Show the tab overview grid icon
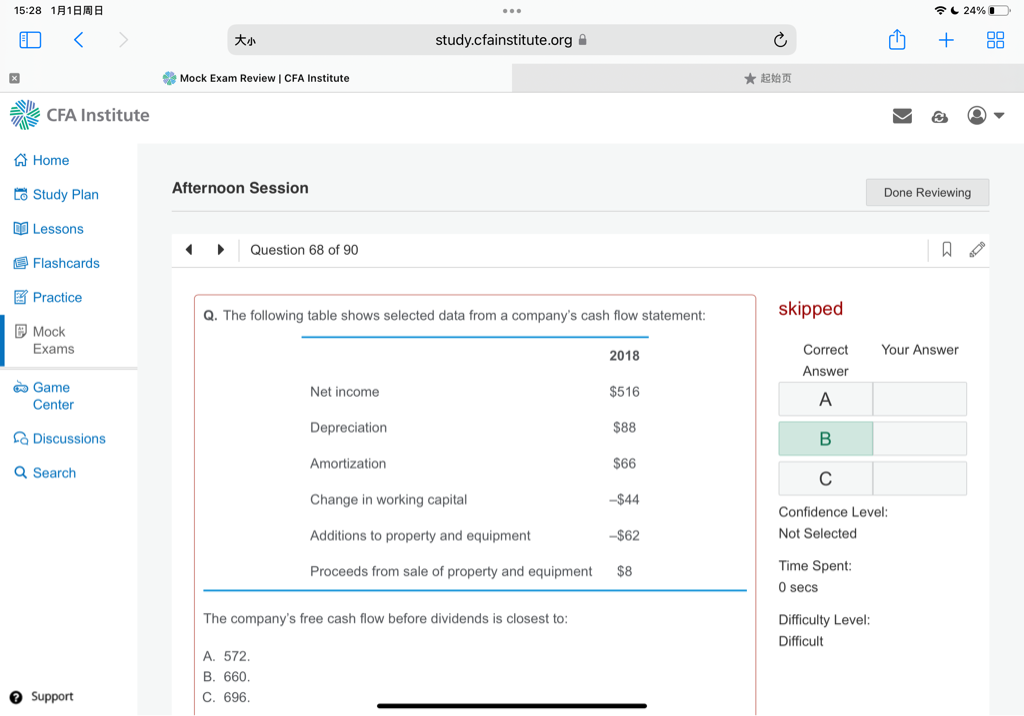 point(995,40)
